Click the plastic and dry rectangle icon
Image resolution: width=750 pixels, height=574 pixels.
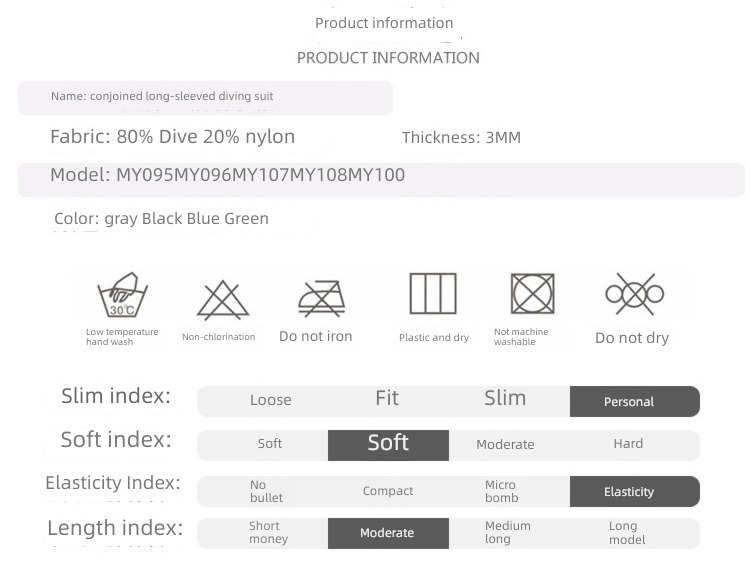433,293
